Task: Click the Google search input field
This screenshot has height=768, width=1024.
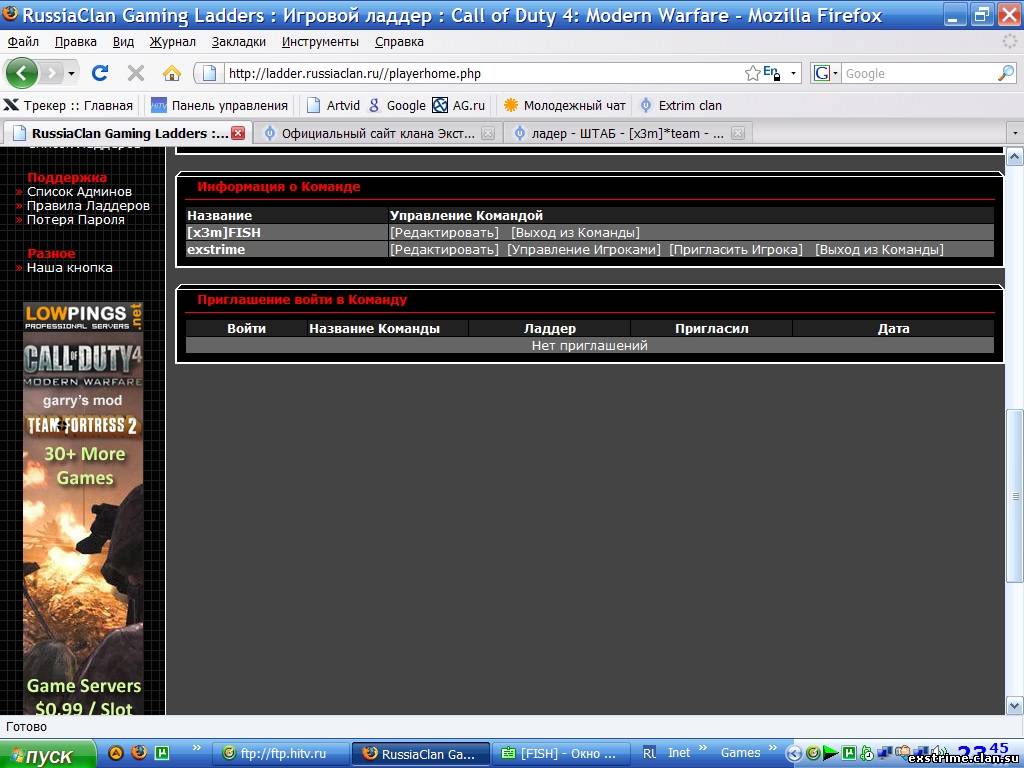Action: click(x=915, y=73)
